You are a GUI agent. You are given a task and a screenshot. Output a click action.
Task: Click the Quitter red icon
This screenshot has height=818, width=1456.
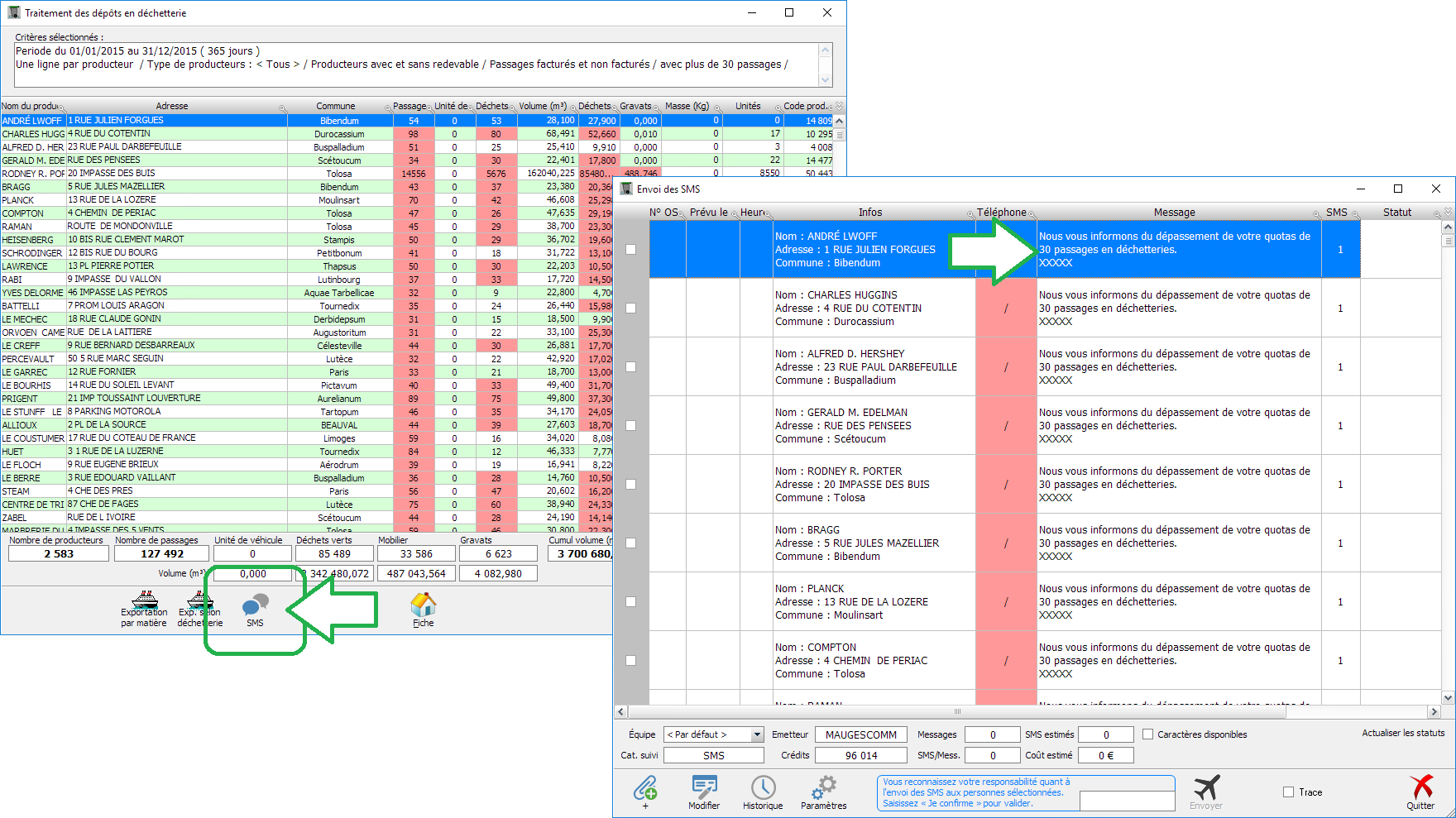coord(1420,788)
